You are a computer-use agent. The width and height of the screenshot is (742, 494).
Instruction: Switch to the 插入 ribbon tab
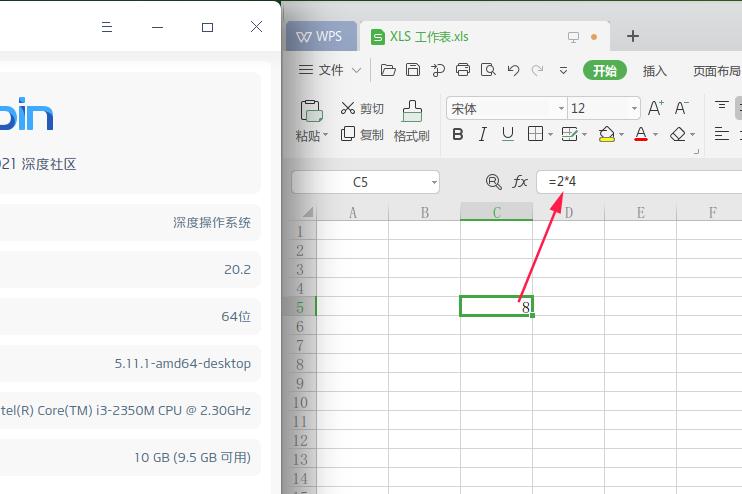[655, 71]
